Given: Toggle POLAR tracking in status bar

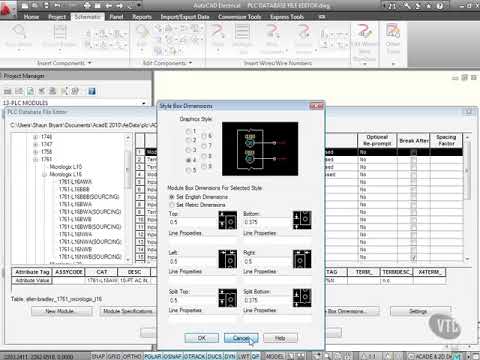Looking at the screenshot, I should point(153,356).
